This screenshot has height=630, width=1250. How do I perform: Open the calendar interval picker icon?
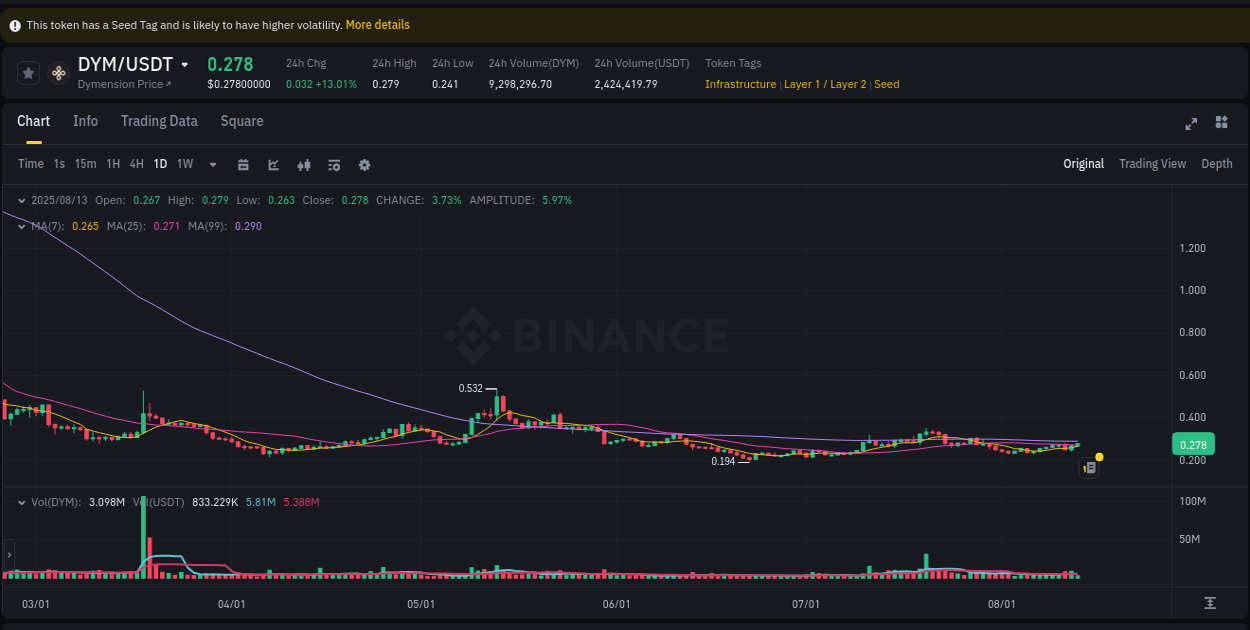click(x=243, y=164)
